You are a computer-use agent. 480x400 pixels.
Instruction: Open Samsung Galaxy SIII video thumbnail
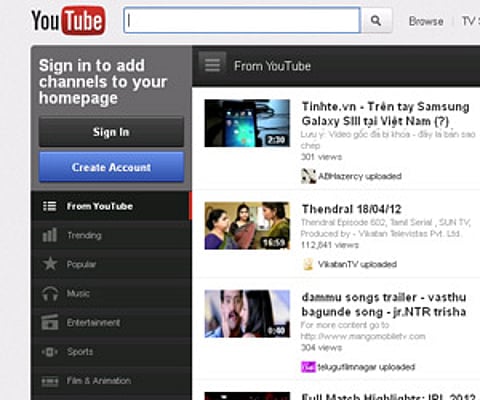(x=247, y=123)
